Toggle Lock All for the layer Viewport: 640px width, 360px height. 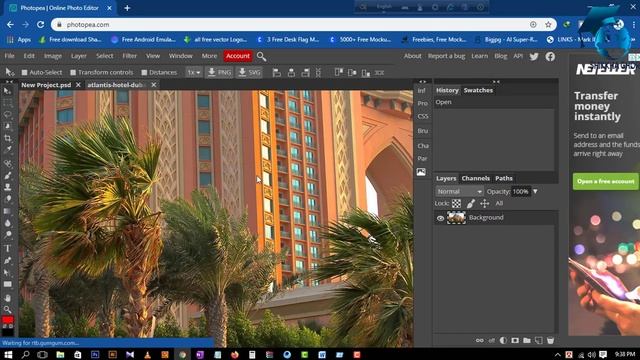tap(499, 203)
